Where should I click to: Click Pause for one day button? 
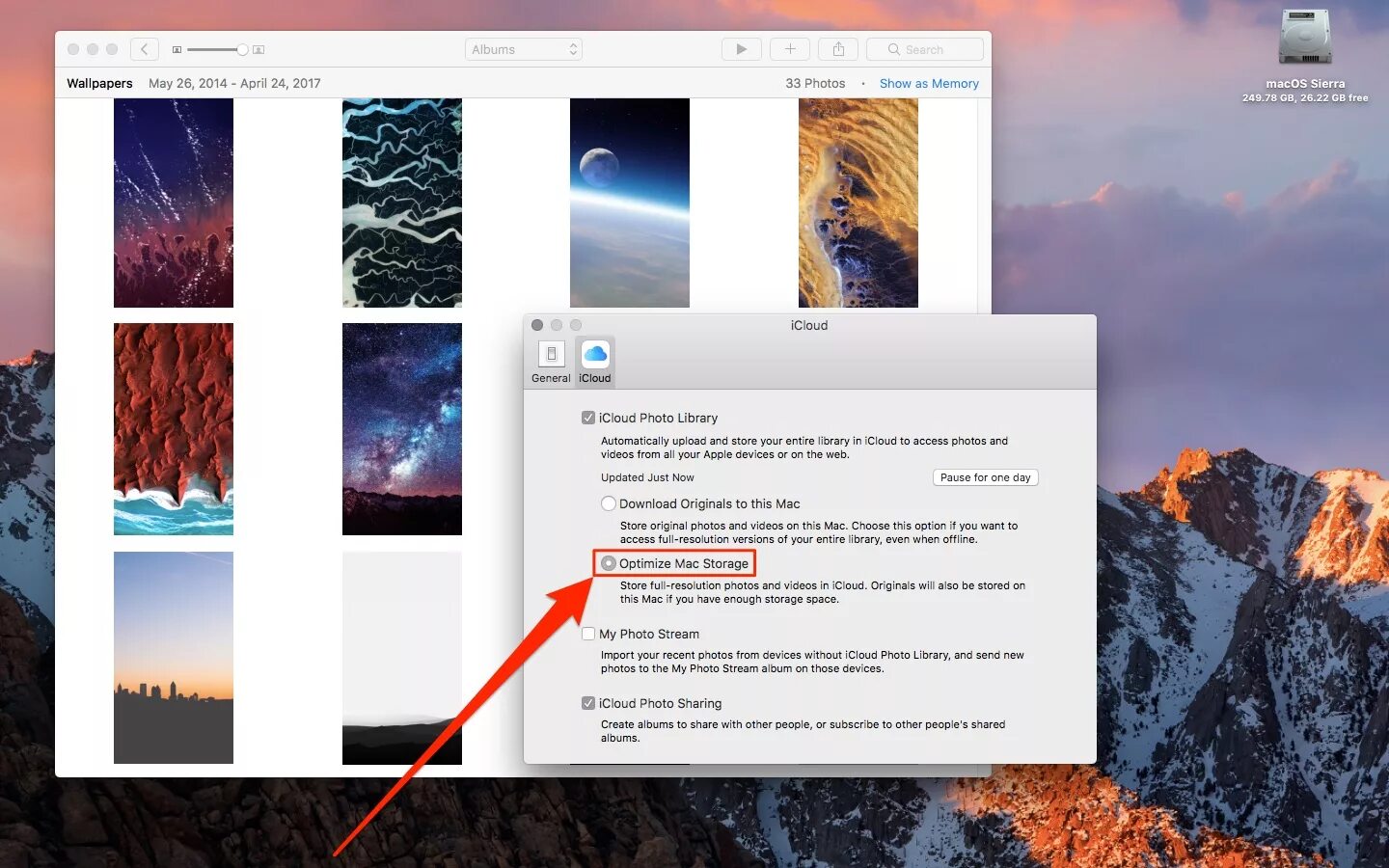pos(986,477)
